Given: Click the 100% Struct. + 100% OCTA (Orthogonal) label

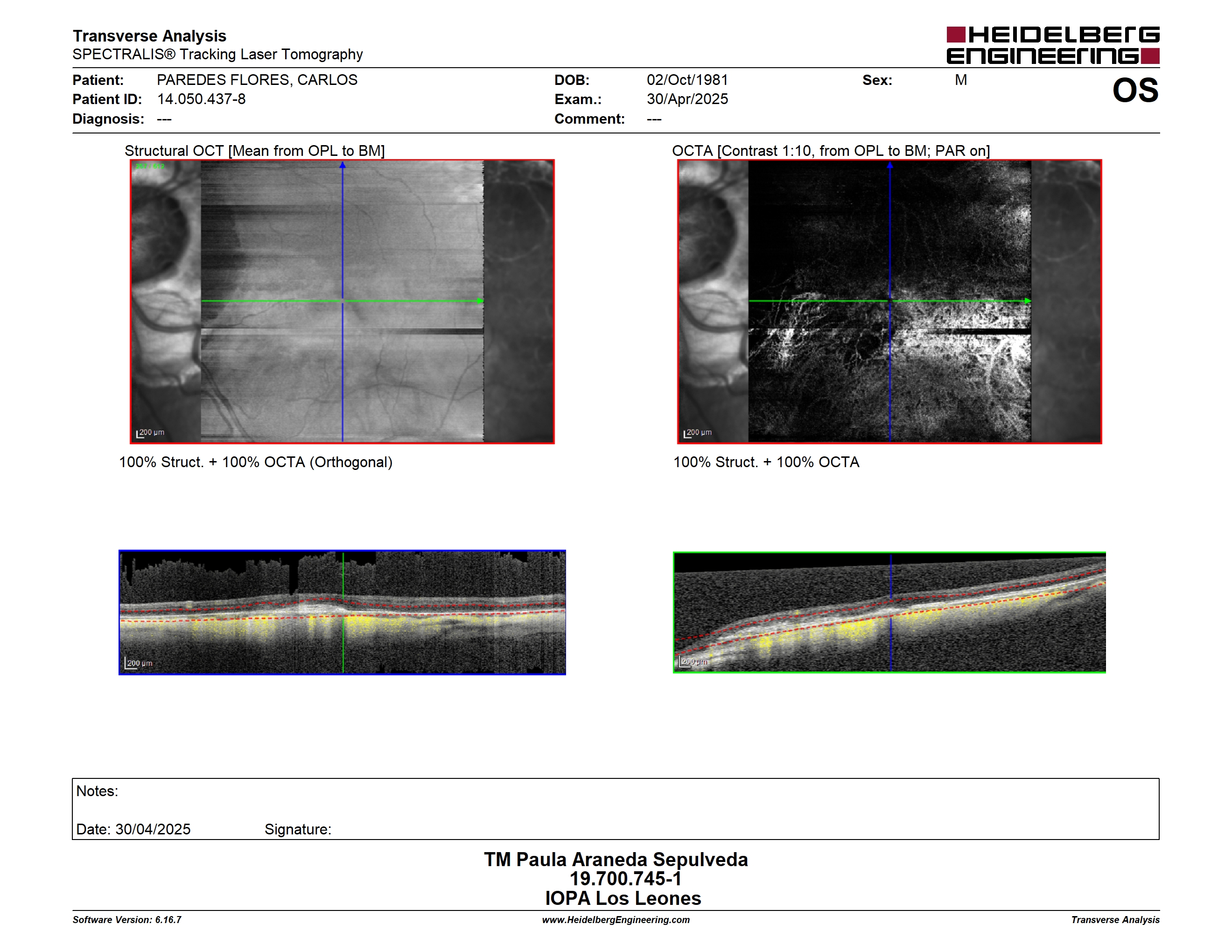Looking at the screenshot, I should coord(256,462).
